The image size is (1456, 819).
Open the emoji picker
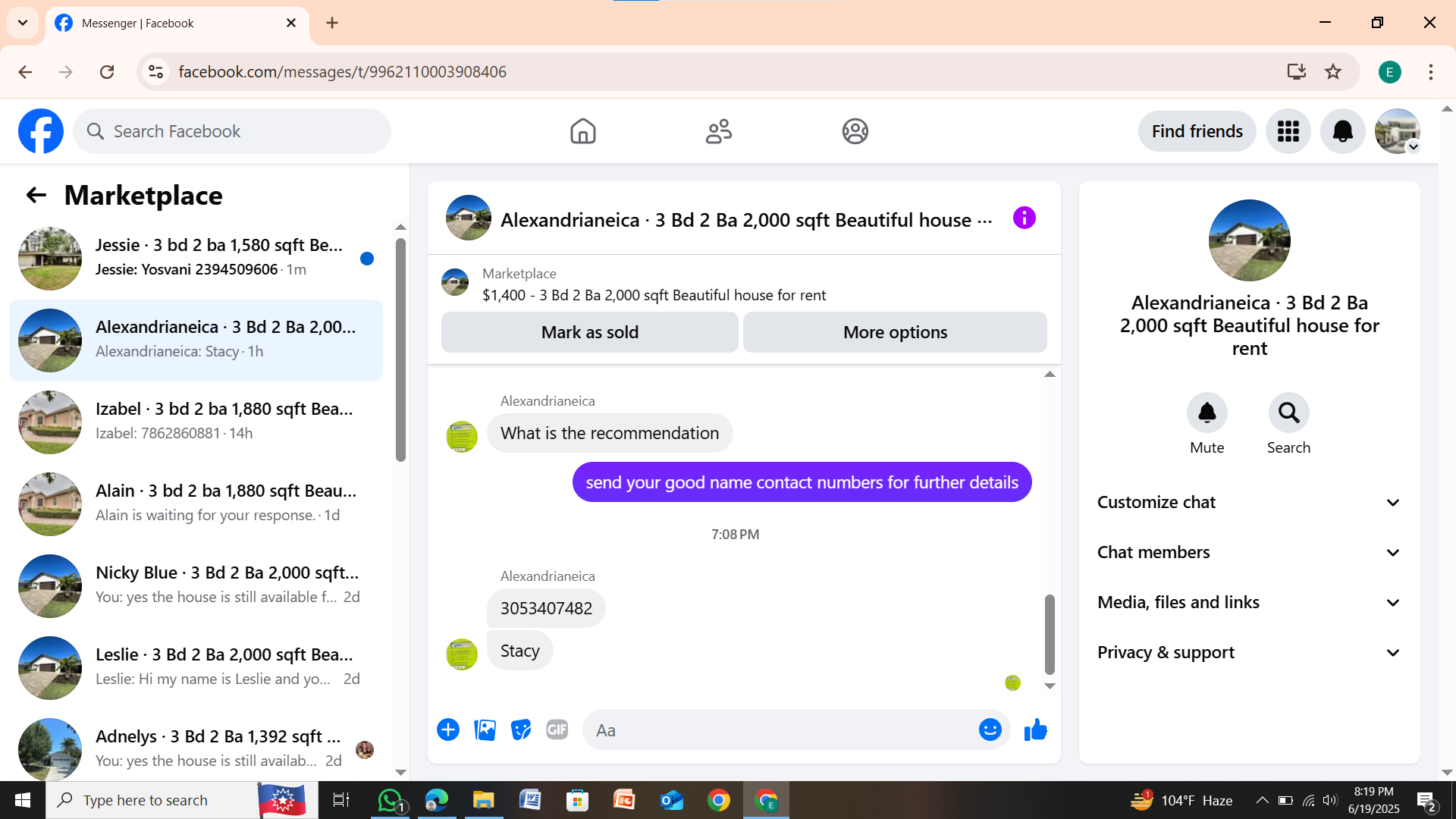[990, 730]
